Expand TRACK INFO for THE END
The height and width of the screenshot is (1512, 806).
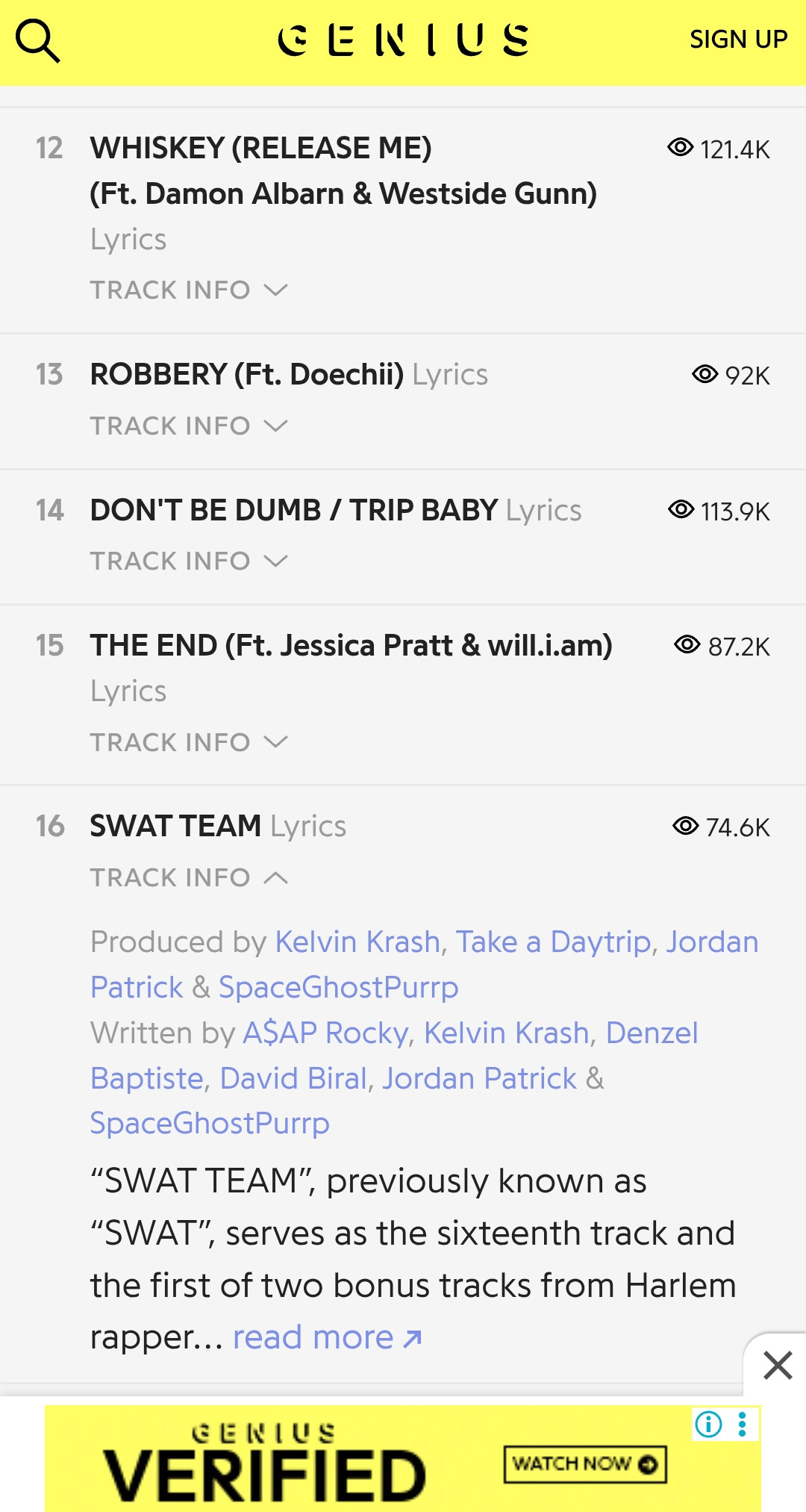click(x=188, y=742)
